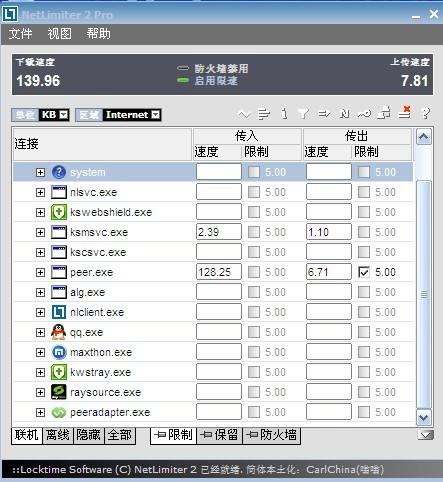This screenshot has width=443, height=482.
Task: Click the kswebshield.exe shield icon
Action: click(x=59, y=212)
